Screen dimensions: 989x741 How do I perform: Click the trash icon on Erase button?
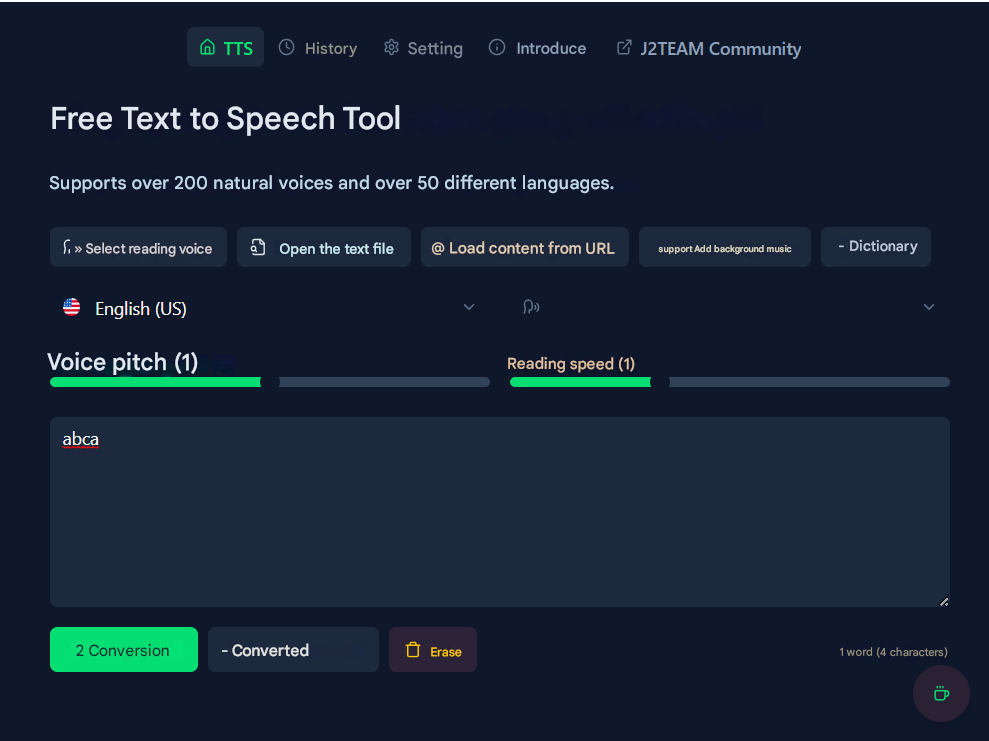tap(413, 650)
